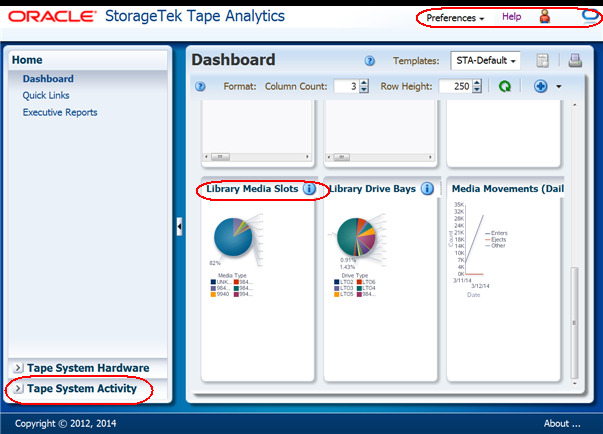Click the user account person icon
Screen dimensions: 603x434
pos(545,17)
